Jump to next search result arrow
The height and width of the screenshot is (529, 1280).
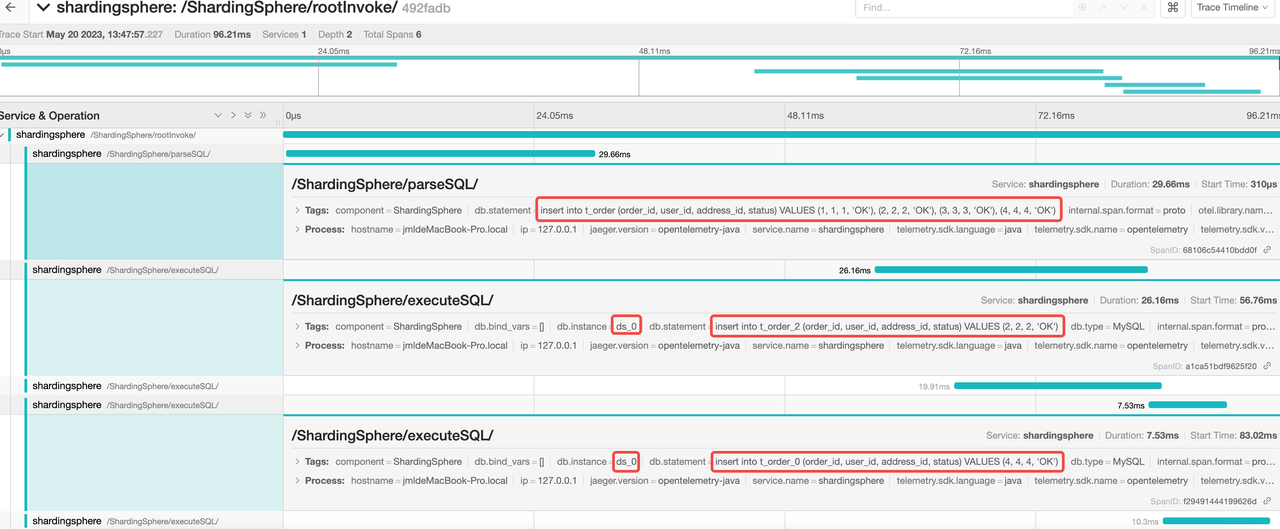click(x=1123, y=7)
